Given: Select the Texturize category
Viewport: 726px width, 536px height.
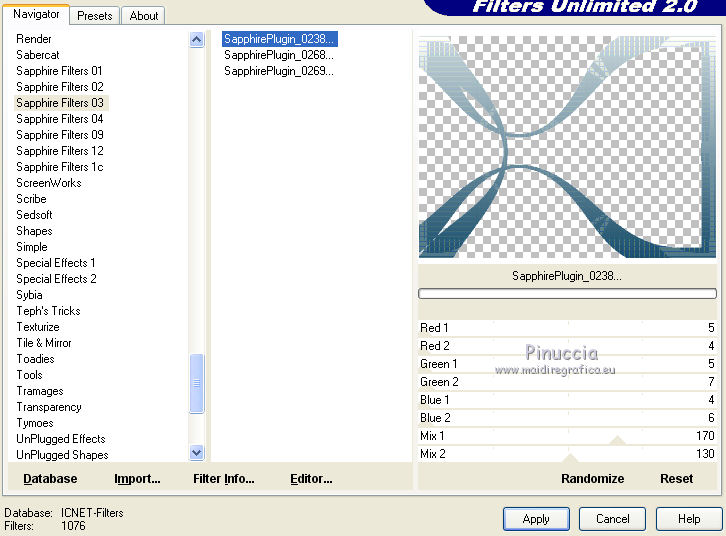Looking at the screenshot, I should pyautogui.click(x=38, y=327).
